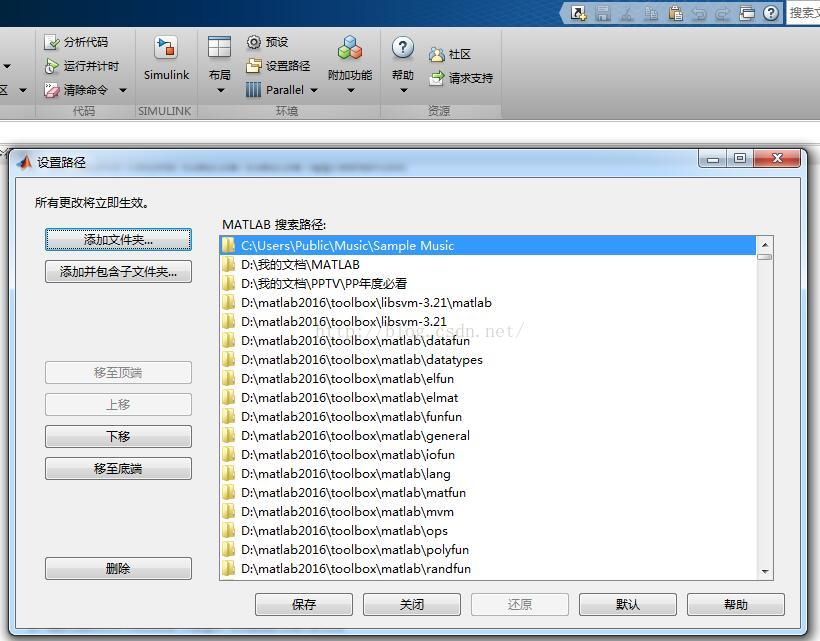Click the Add Folder (添加文件夹...) button
The width and height of the screenshot is (820, 641).
click(x=118, y=239)
